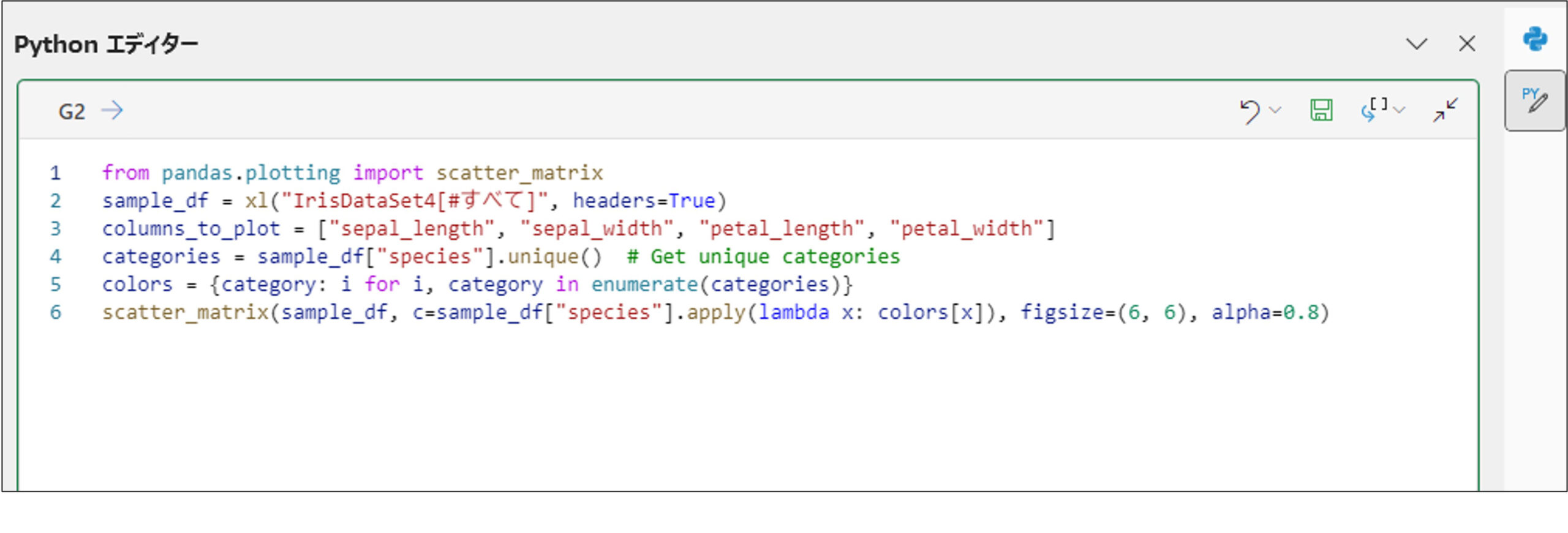Viewport: 1568px width, 533px height.
Task: Collapse the editor using the inward arrows icon
Action: point(1445,111)
